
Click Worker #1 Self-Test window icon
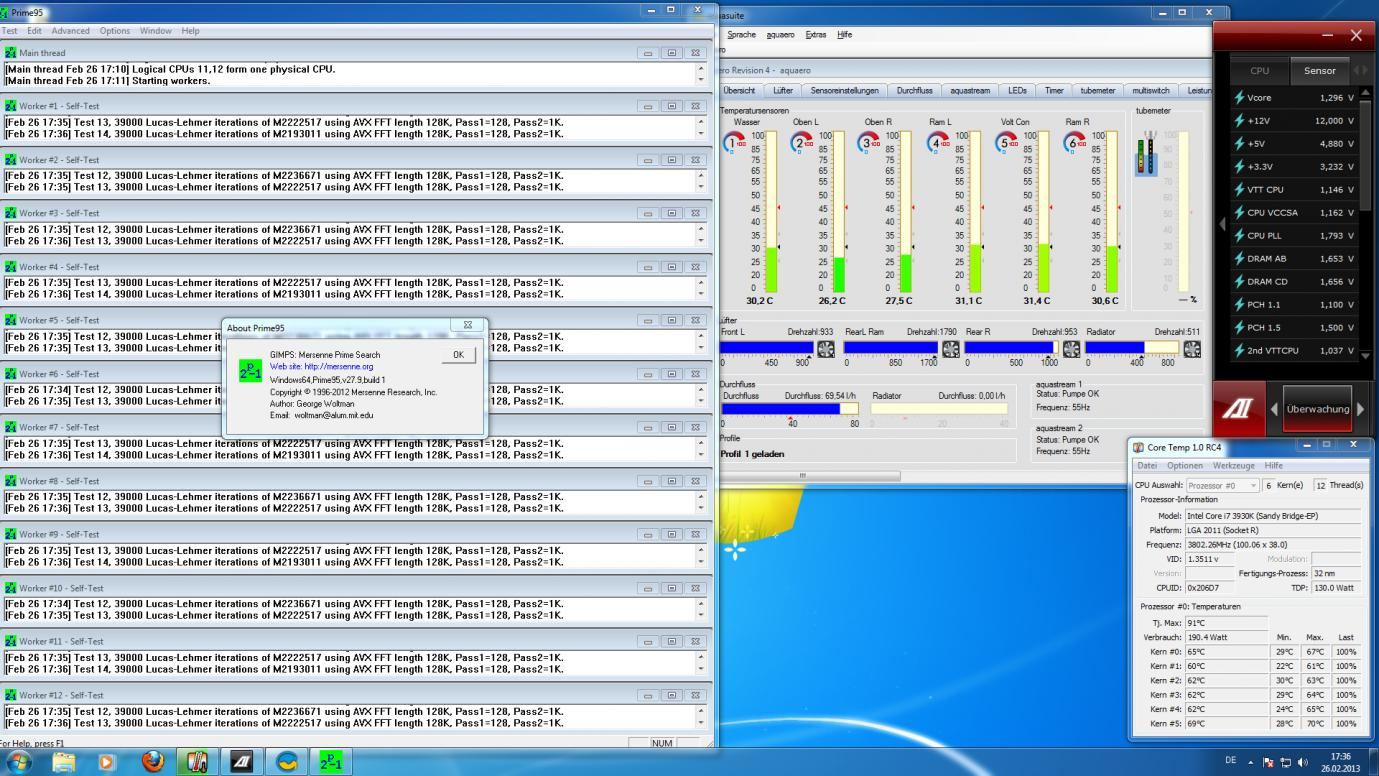pyautogui.click(x=11, y=106)
